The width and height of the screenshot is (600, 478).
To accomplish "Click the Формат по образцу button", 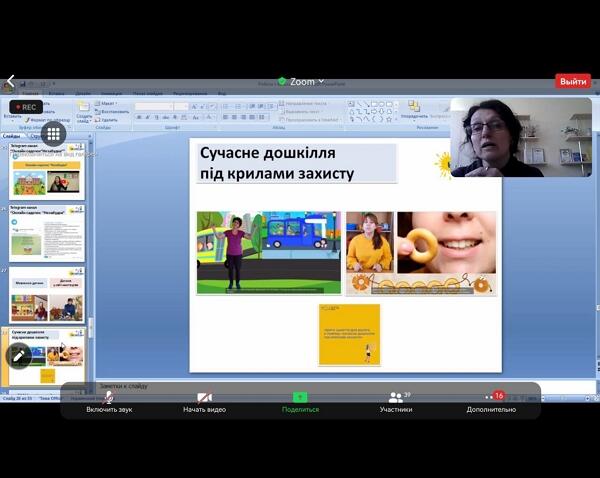I will (48, 120).
